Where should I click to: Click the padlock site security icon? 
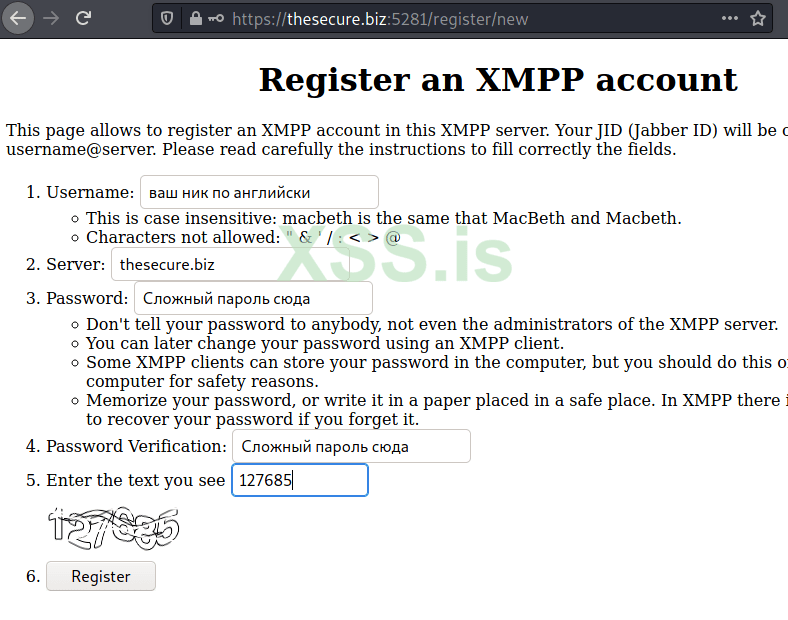tap(195, 19)
